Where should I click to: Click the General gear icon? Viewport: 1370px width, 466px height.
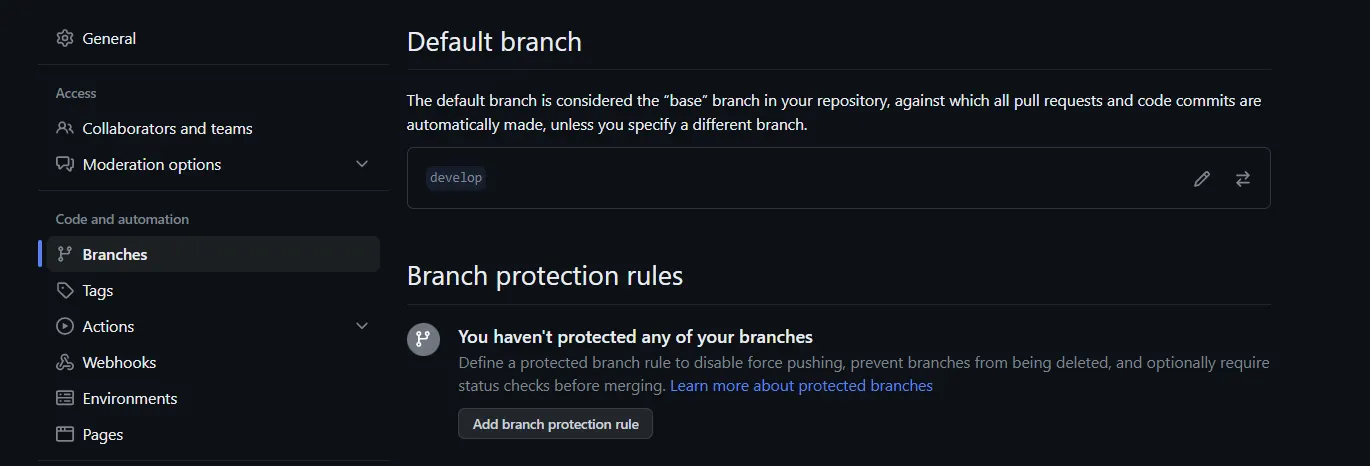[65, 38]
